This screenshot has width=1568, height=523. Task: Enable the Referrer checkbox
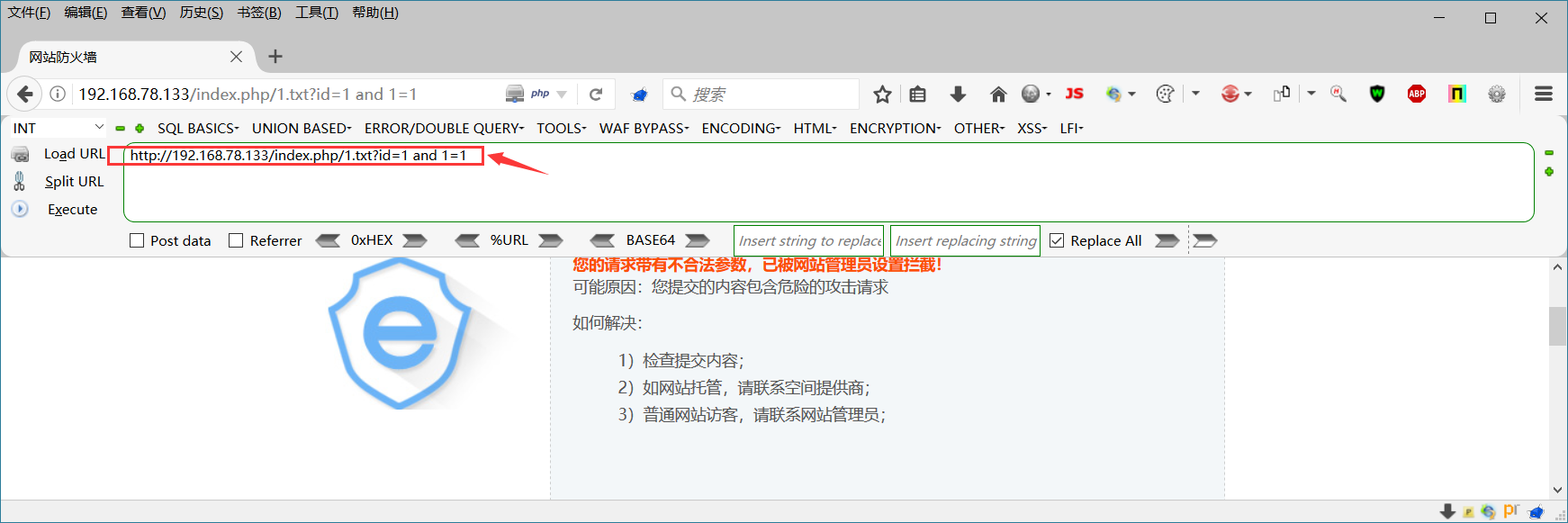(236, 240)
